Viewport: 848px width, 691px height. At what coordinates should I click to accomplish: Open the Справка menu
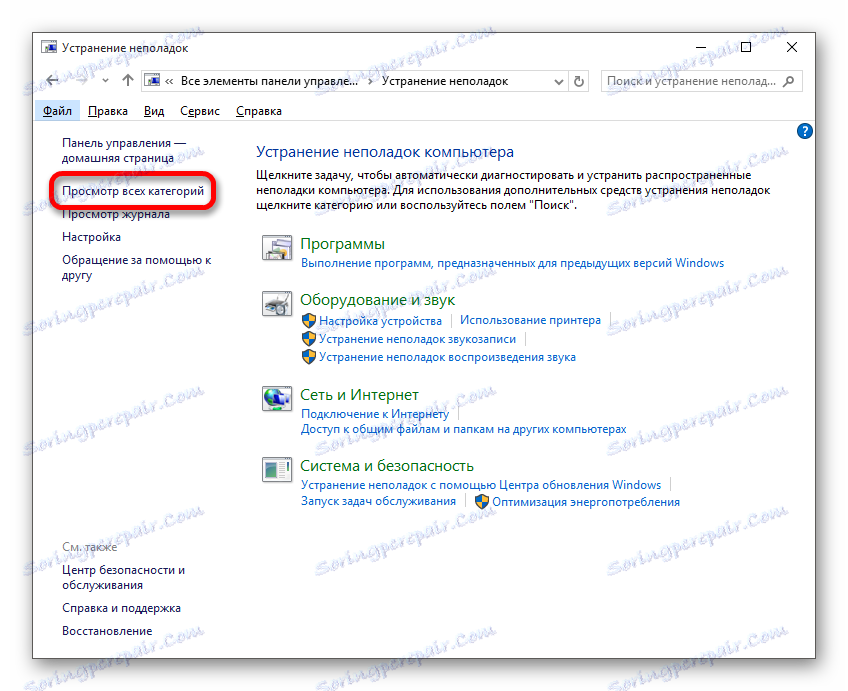pos(259,111)
